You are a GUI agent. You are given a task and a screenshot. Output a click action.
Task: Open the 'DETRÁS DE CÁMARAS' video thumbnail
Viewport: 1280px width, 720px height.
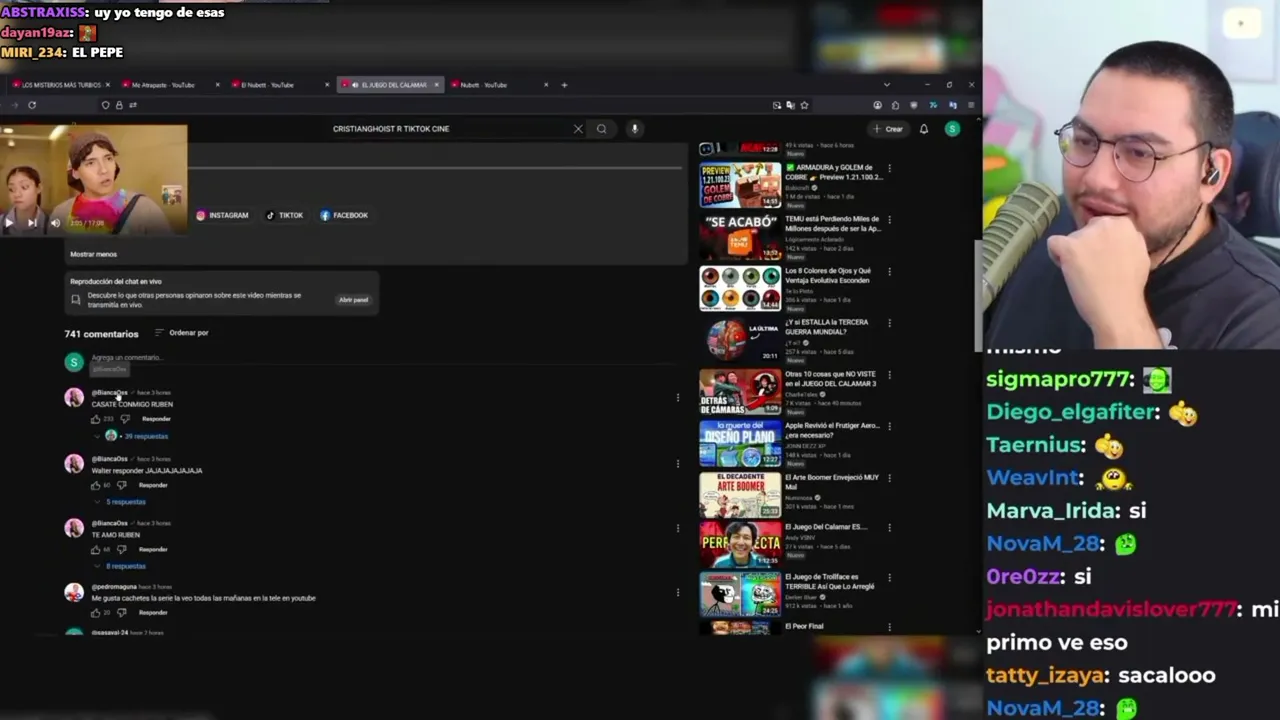[x=740, y=391]
